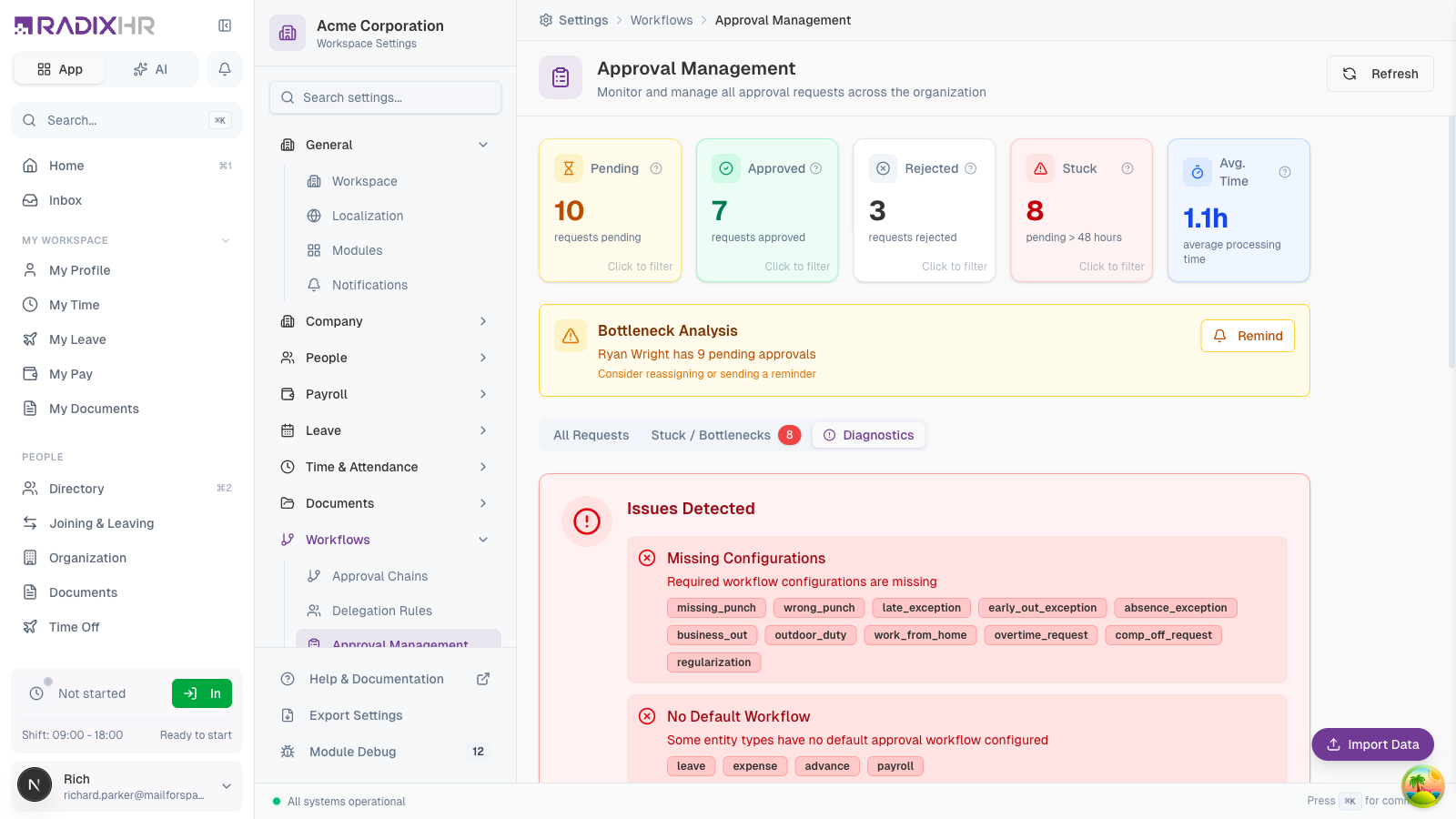Screen dimensions: 1456x819
Task: Click the Import Data button
Action: [x=1372, y=744]
